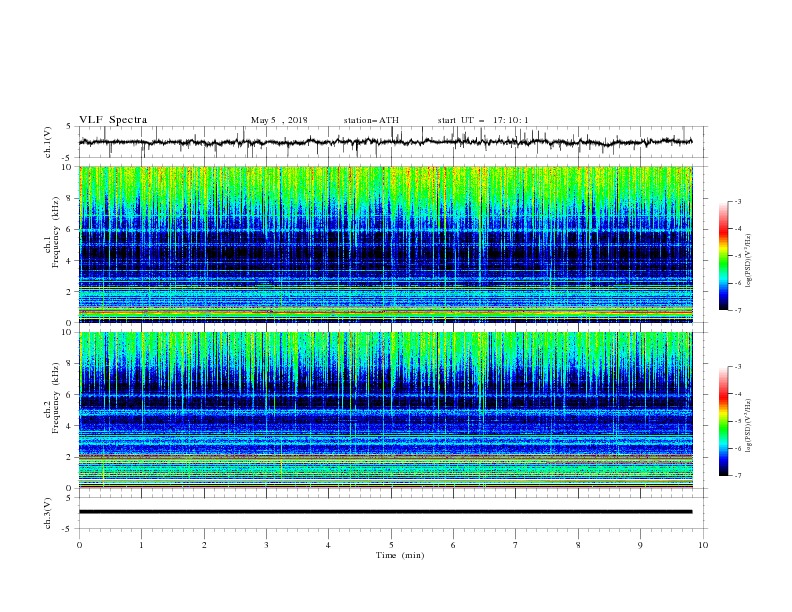Screen dimensions: 792x612
Task: Click the "-7" label on ch.1 color bar
Action: 738,310
